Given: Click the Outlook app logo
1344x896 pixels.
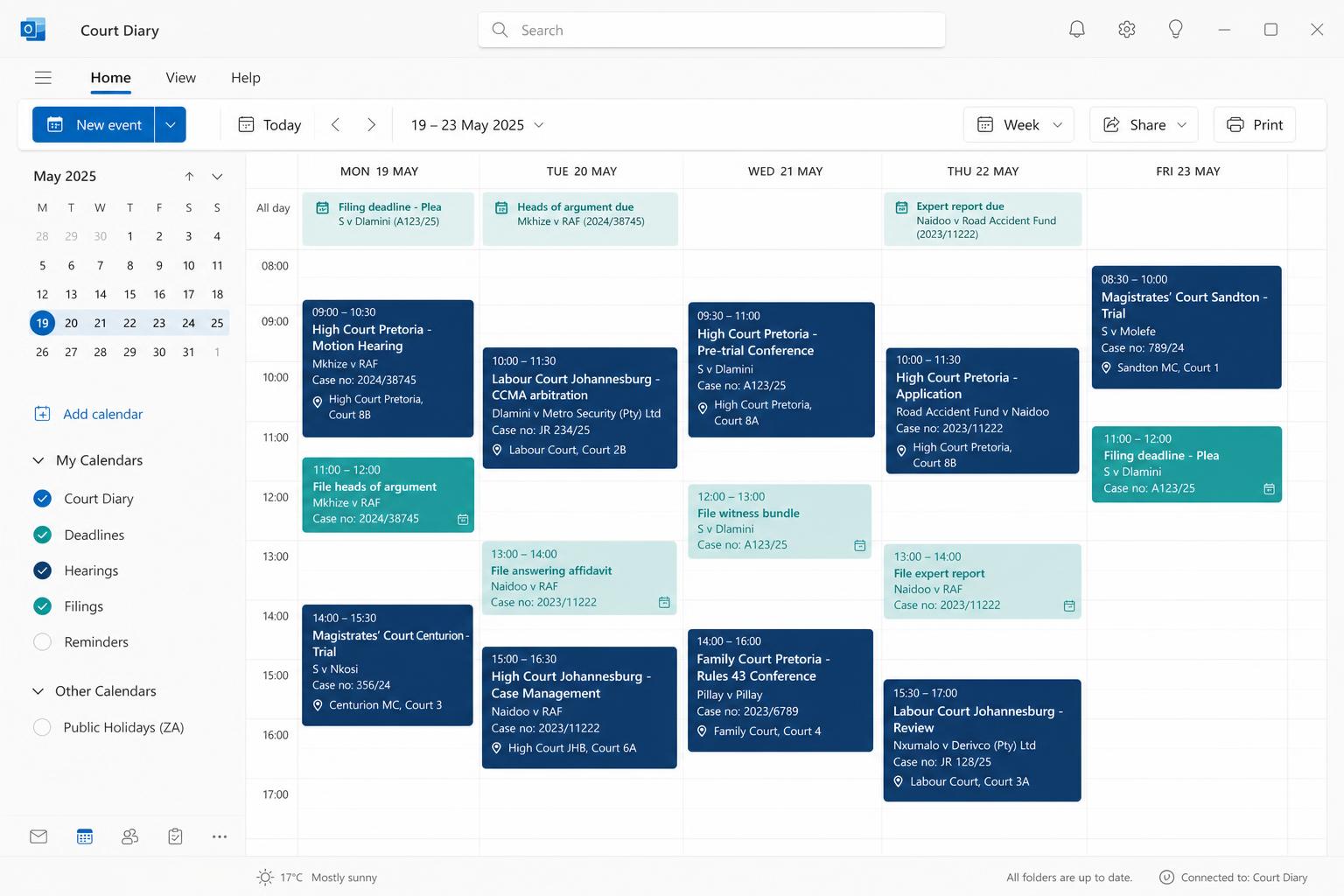Looking at the screenshot, I should (x=33, y=30).
